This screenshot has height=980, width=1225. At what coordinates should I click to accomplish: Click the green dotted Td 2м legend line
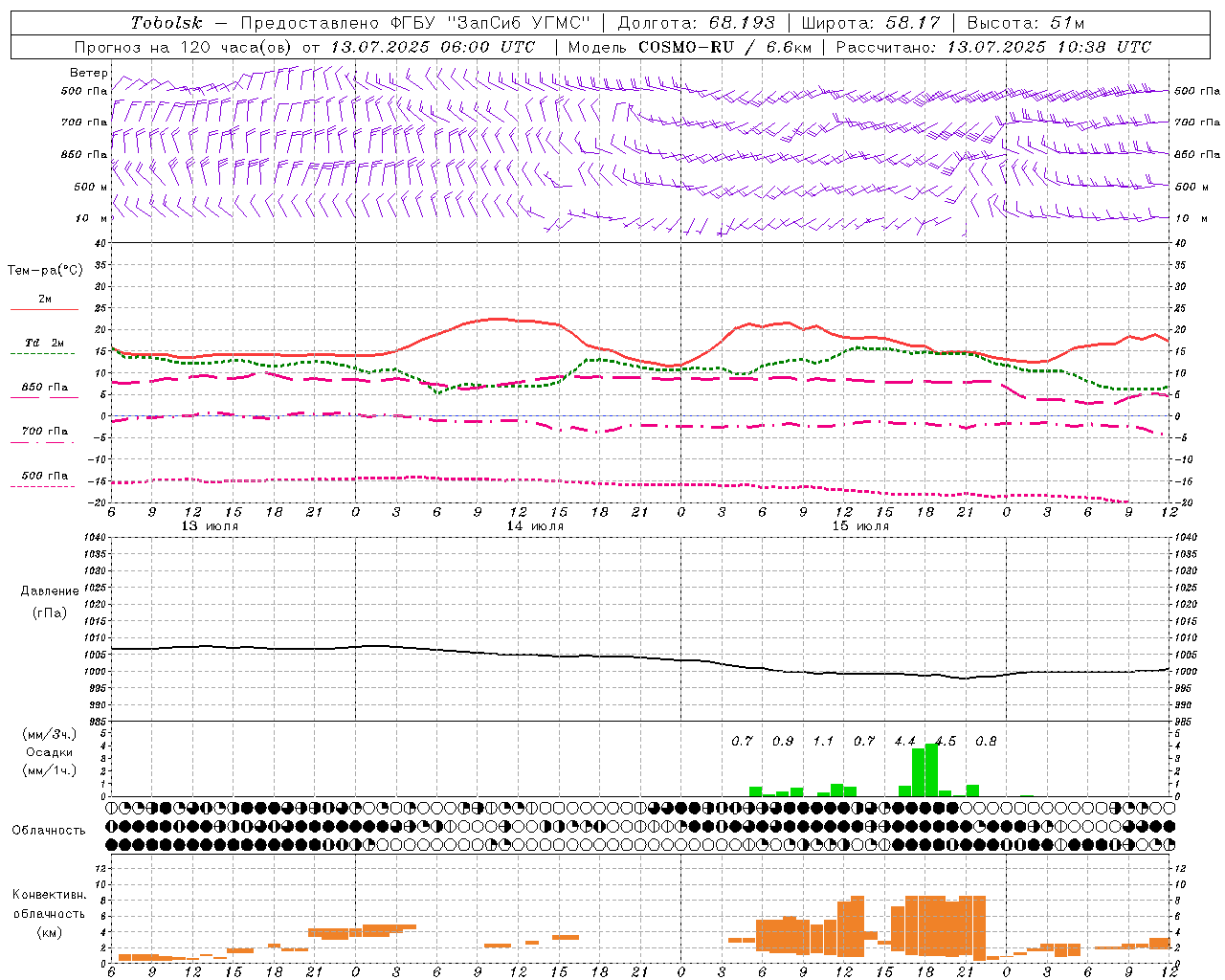coord(42,353)
